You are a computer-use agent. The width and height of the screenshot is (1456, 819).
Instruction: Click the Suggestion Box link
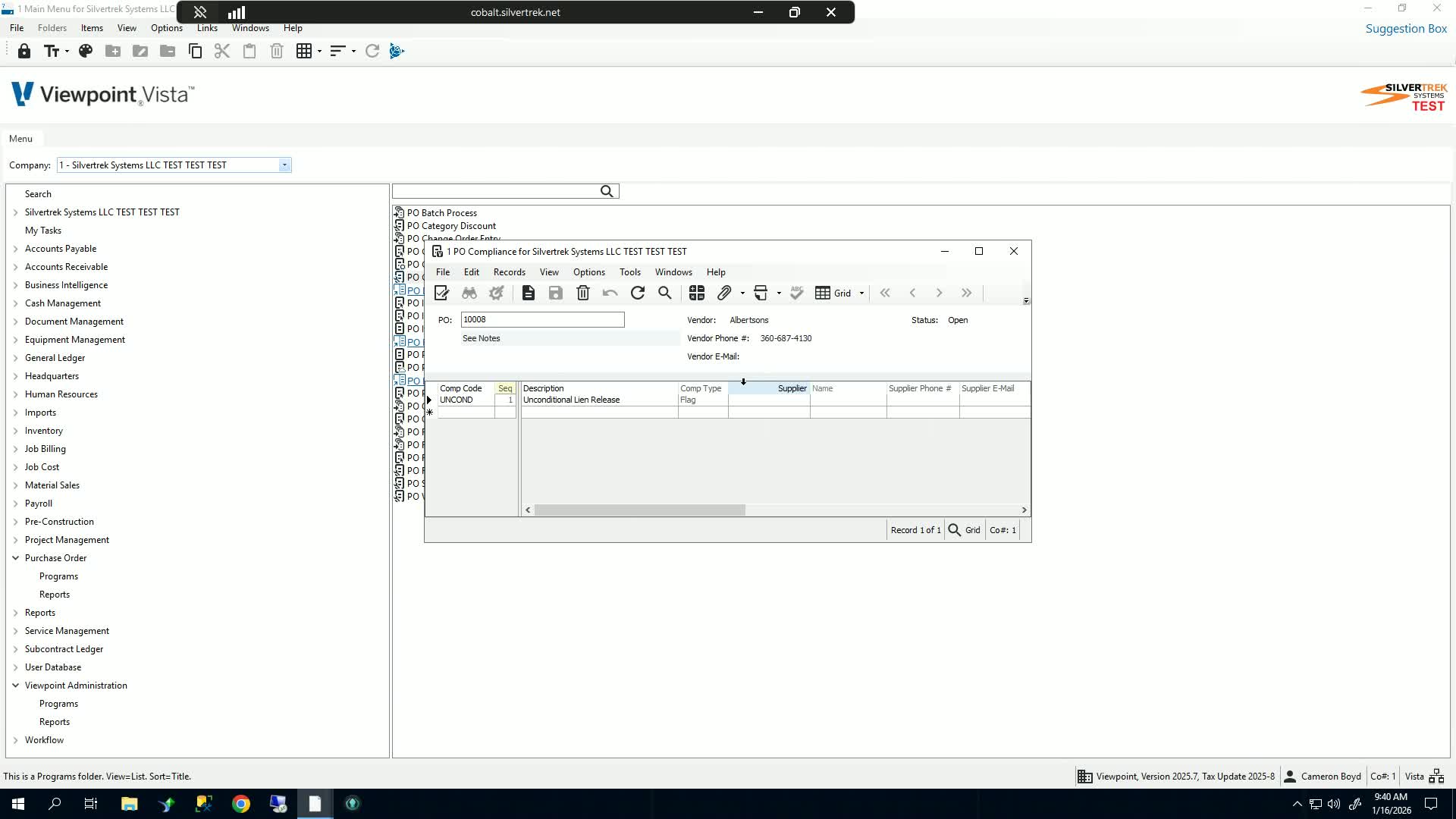tap(1406, 29)
